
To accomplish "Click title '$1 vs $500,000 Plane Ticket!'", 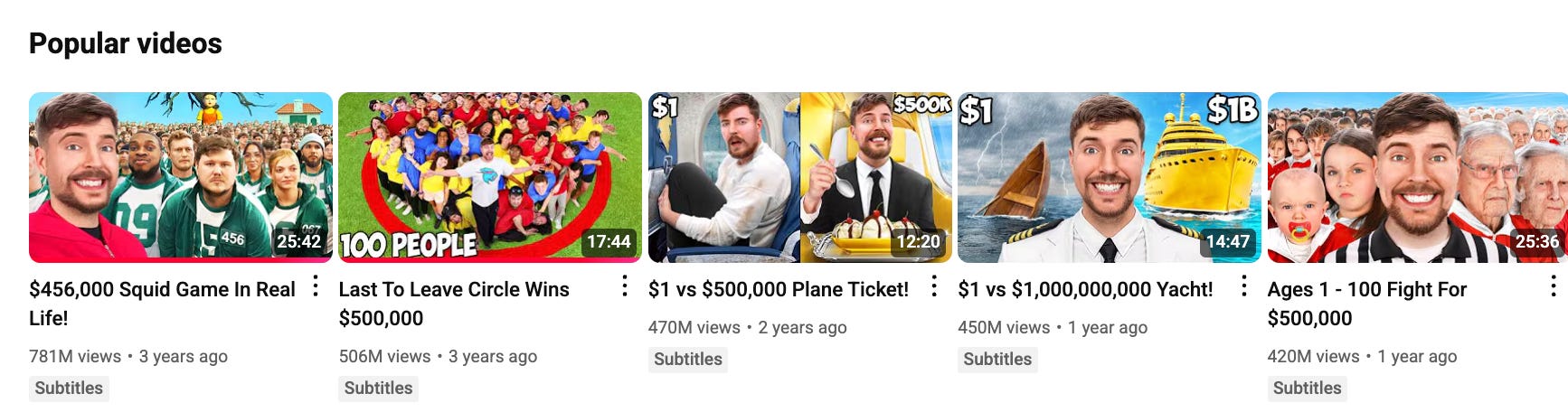I will tap(779, 289).
